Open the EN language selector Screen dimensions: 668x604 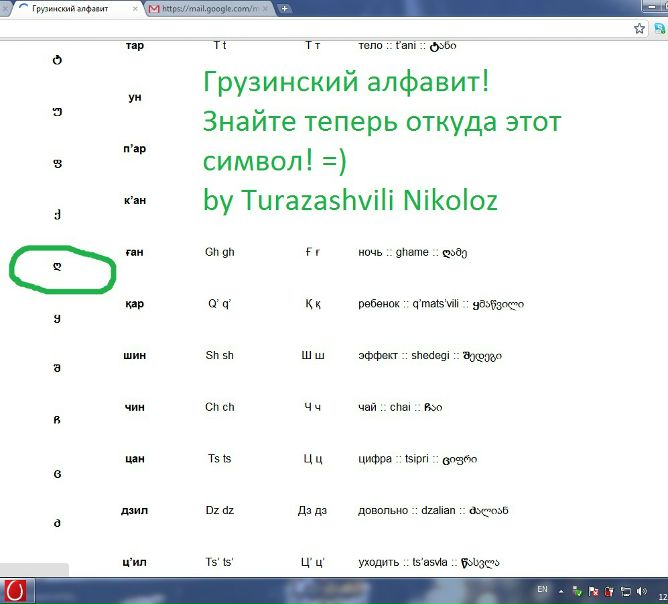pos(543,589)
